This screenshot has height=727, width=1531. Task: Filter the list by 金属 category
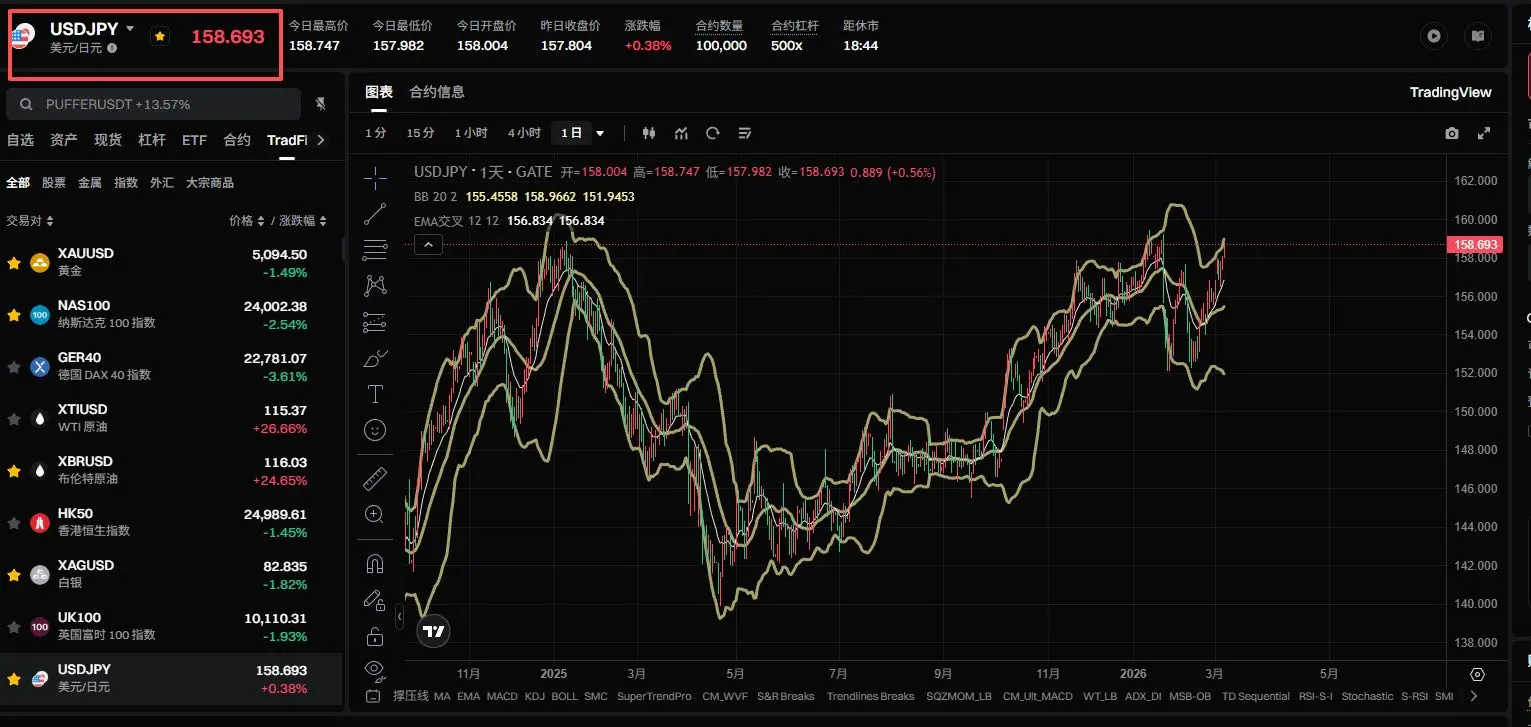(90, 183)
